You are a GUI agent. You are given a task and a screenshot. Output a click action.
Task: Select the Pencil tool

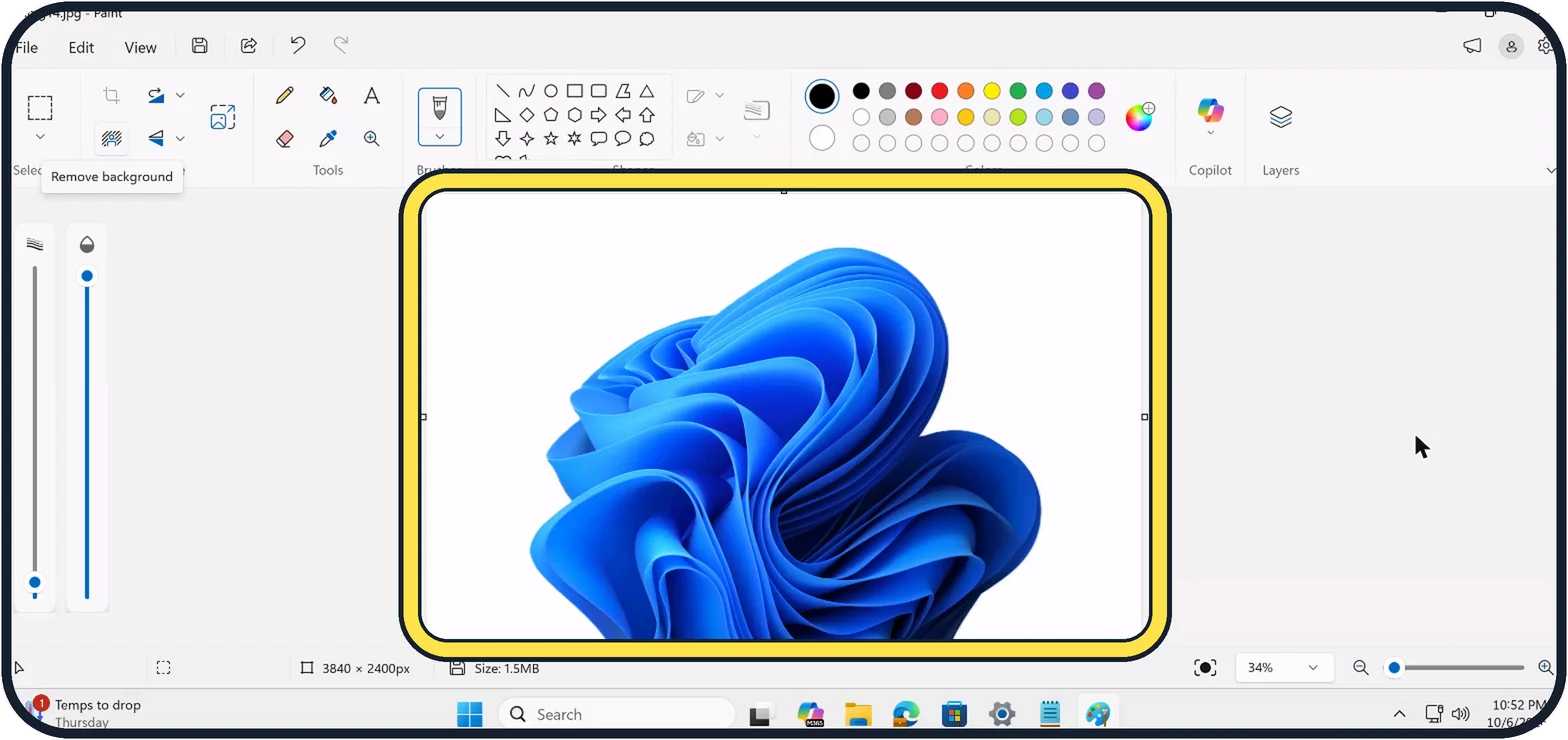[x=284, y=95]
